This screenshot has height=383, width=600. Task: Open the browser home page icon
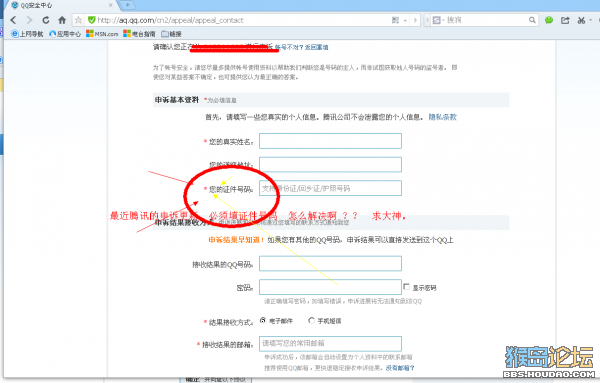point(62,20)
